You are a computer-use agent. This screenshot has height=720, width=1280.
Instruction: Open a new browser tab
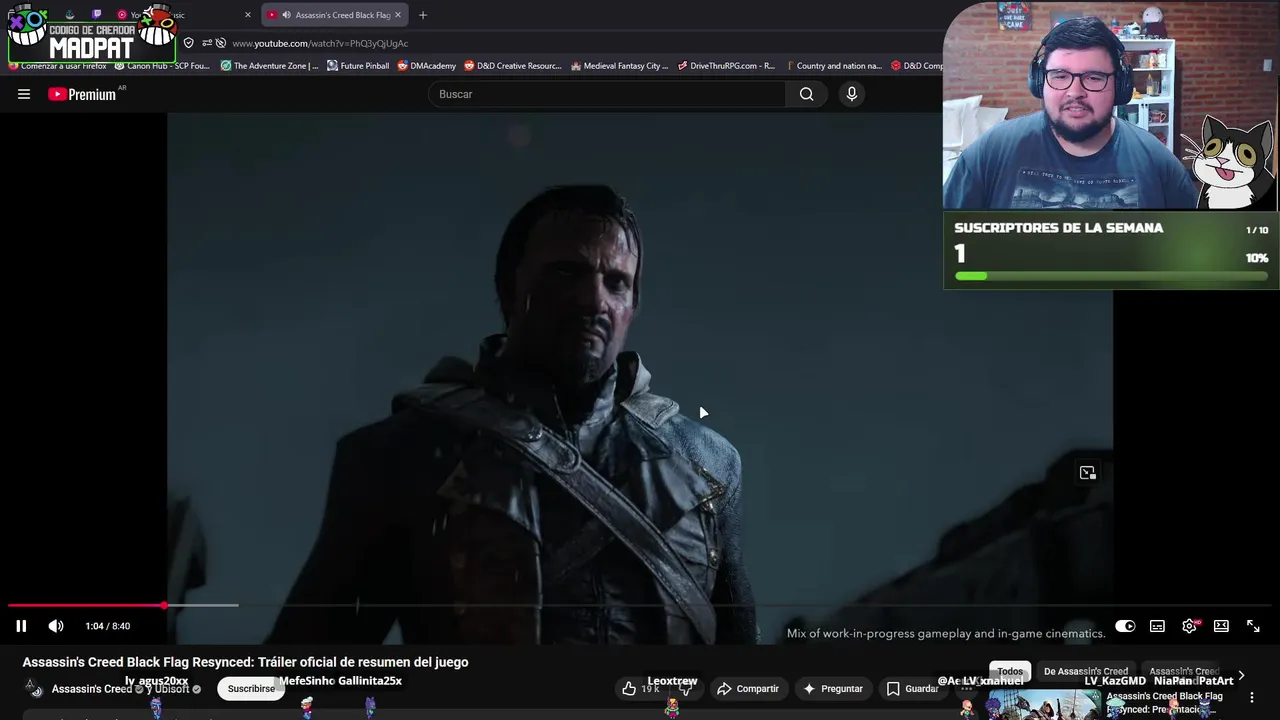point(423,15)
